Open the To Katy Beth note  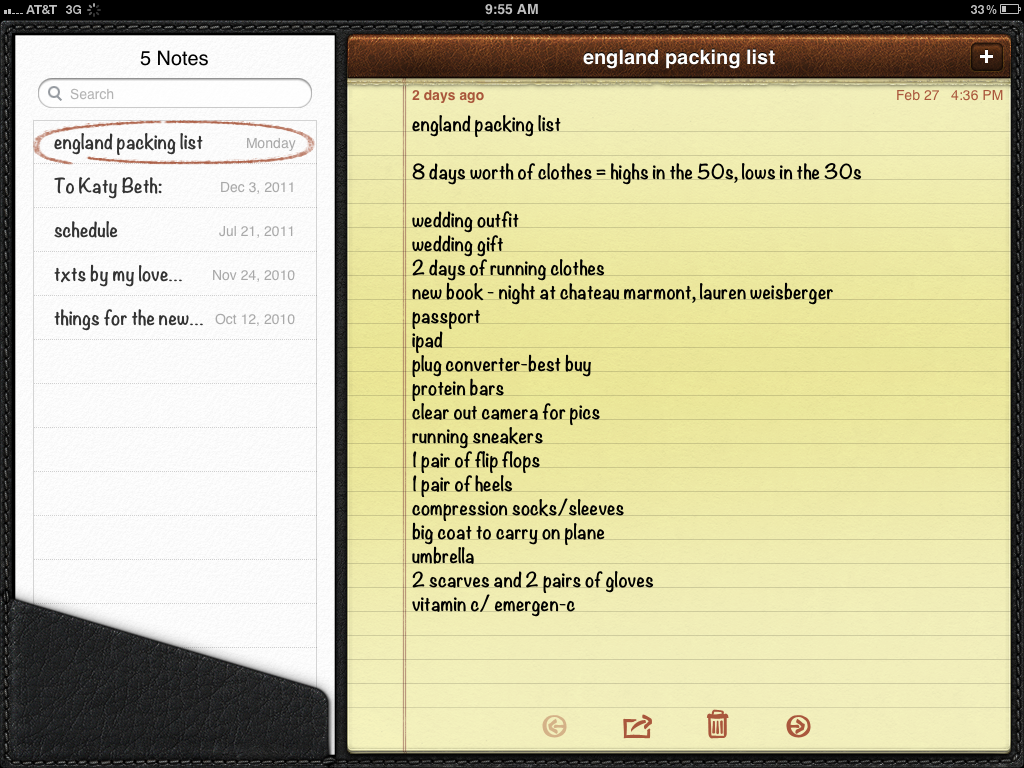click(175, 186)
